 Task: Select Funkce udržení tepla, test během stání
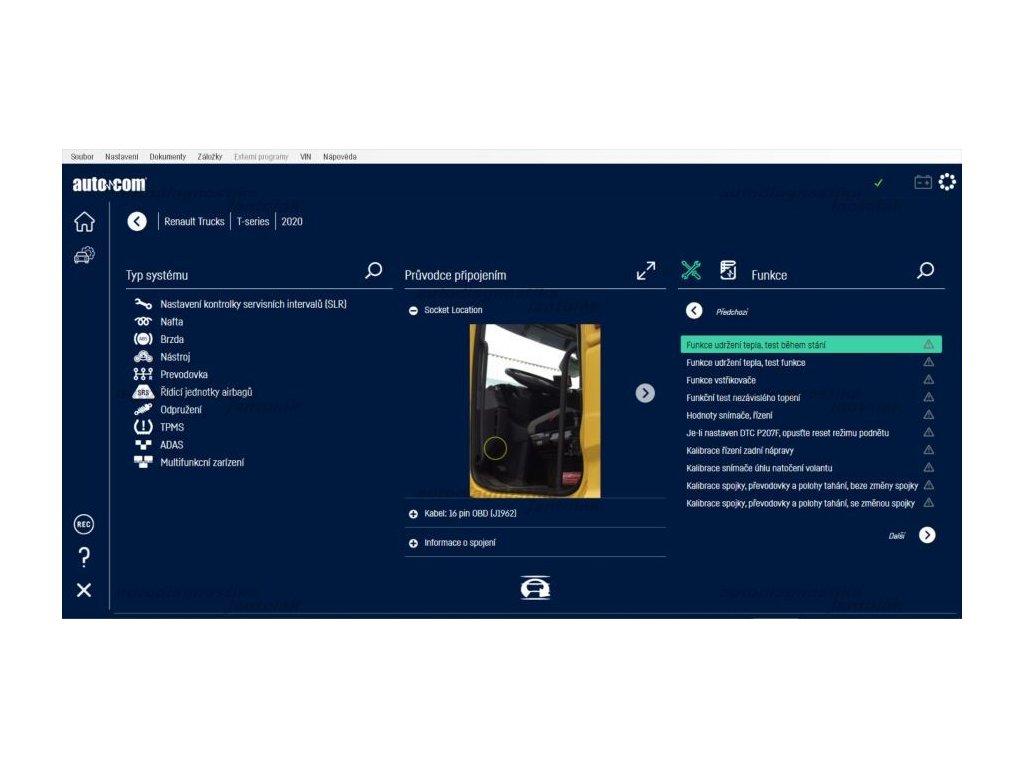(x=811, y=344)
